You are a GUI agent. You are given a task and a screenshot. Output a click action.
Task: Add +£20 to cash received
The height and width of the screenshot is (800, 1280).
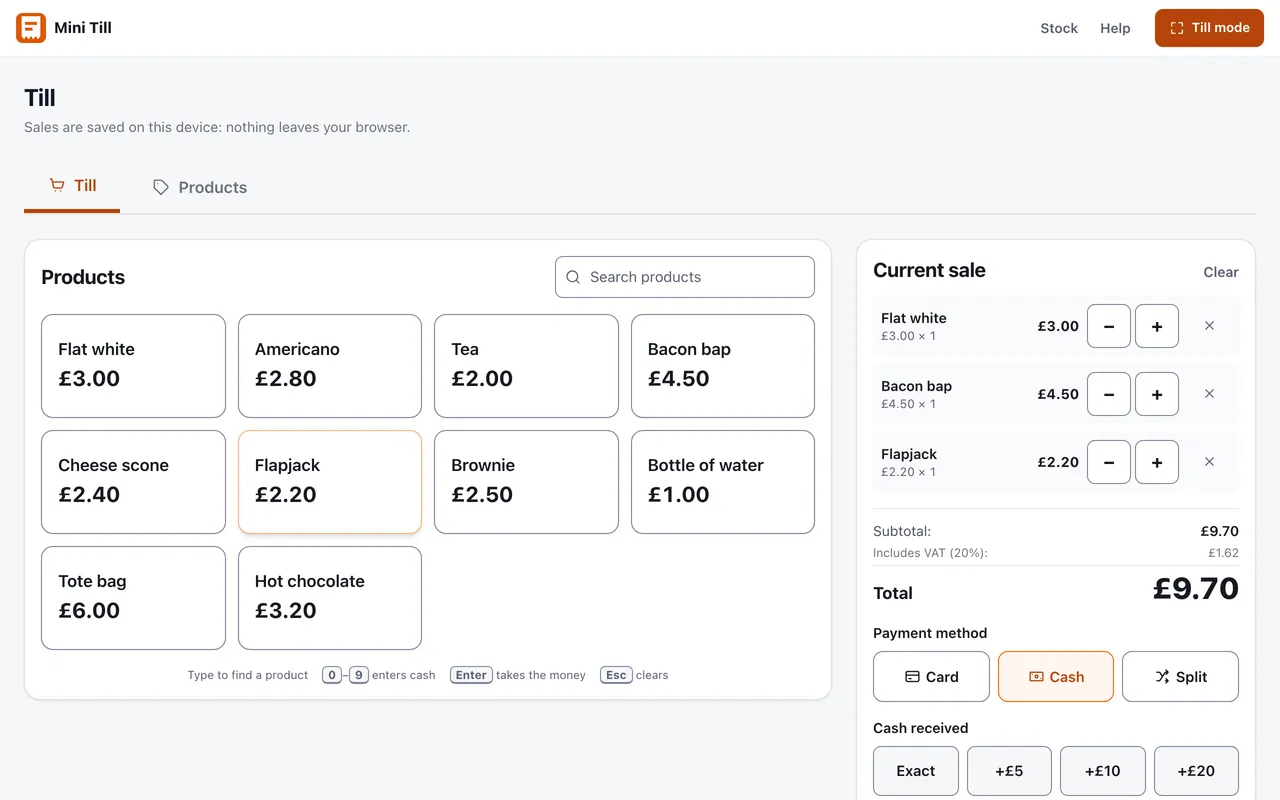coord(1196,771)
